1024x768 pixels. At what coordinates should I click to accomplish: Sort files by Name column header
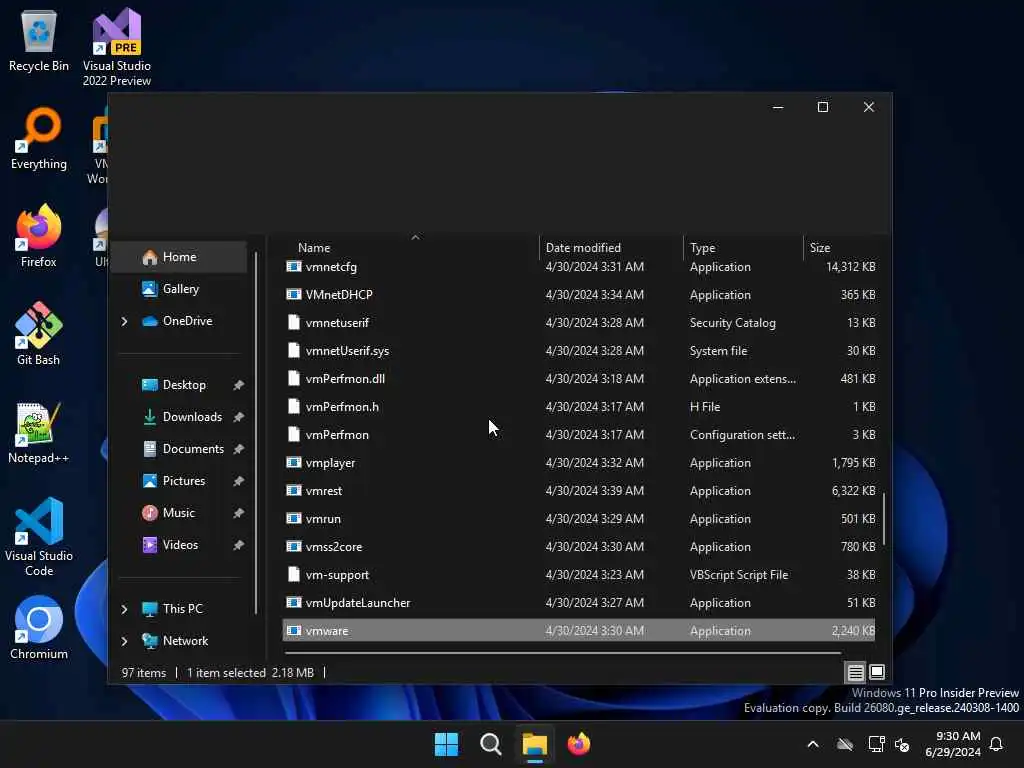point(411,248)
